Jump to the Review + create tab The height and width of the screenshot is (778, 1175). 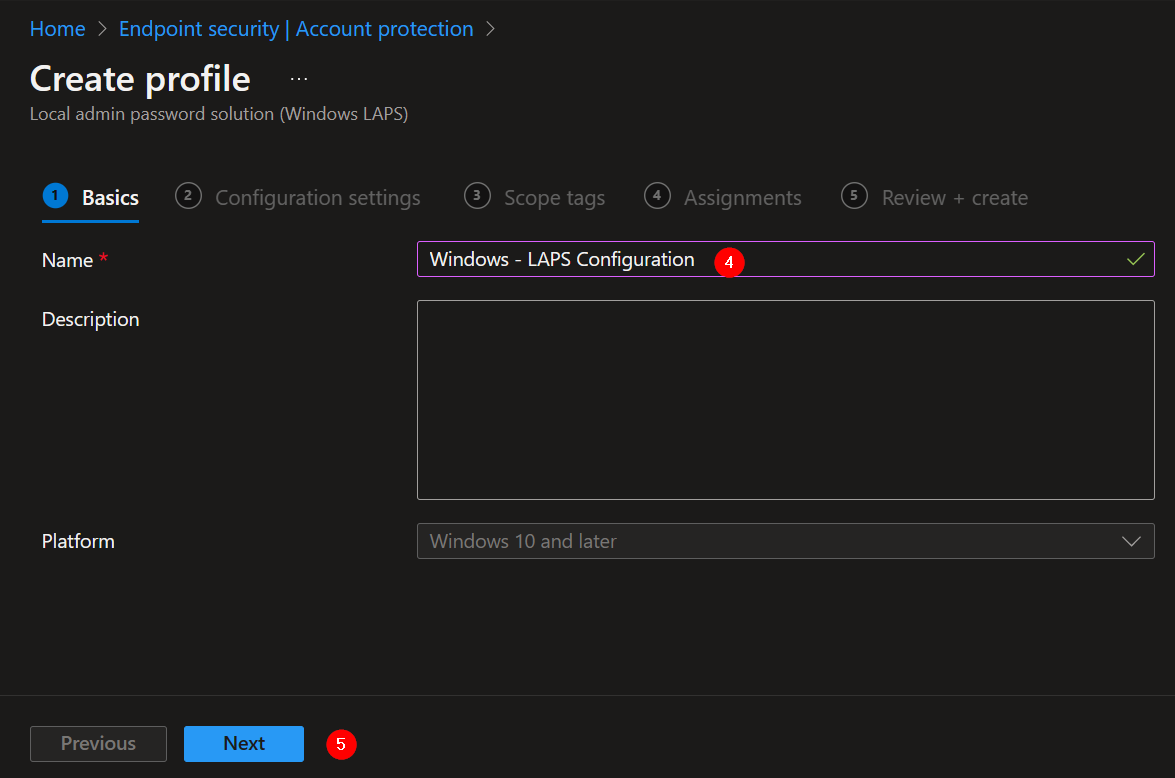tap(954, 198)
